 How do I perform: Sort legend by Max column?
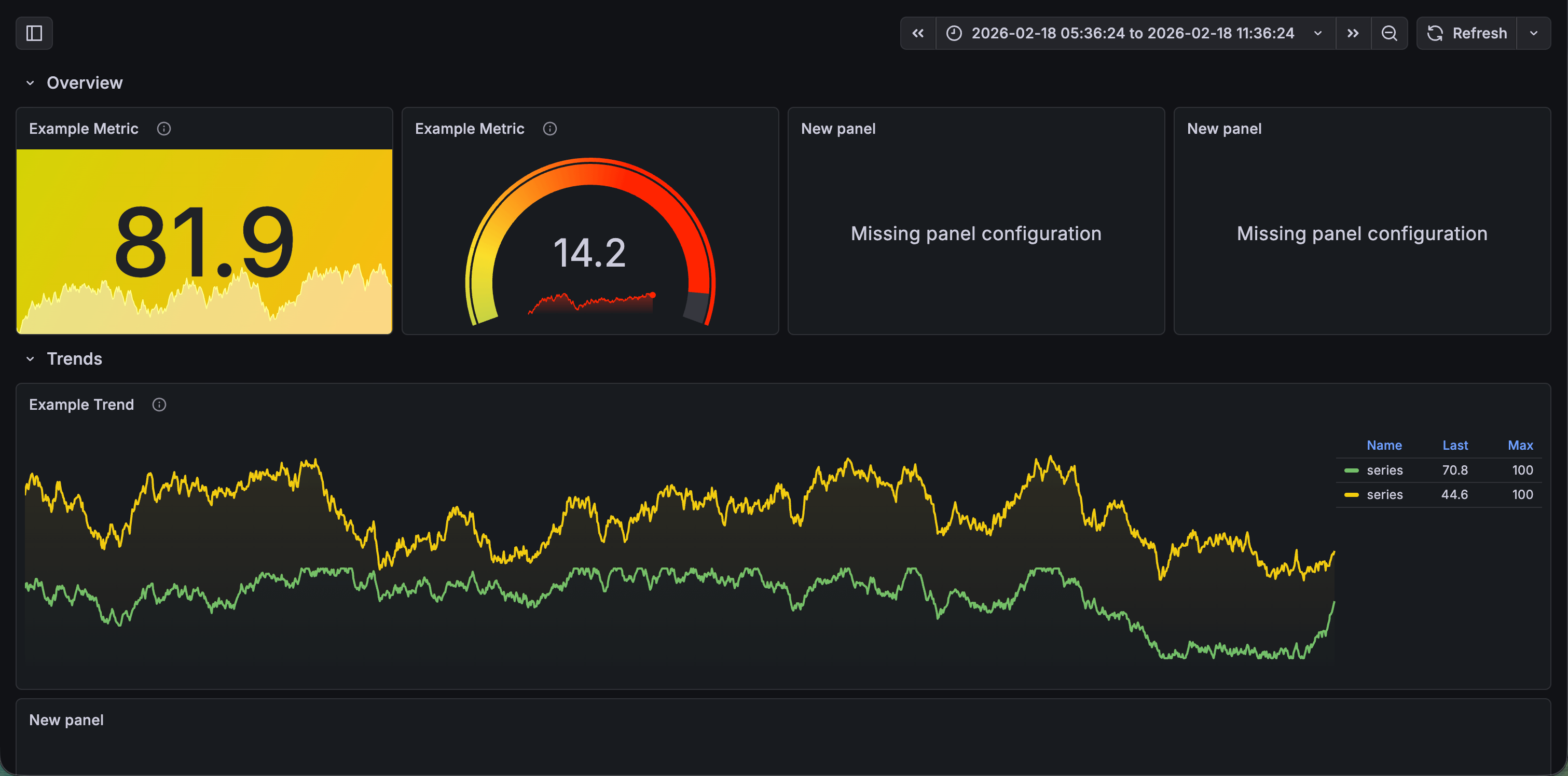(x=1520, y=445)
